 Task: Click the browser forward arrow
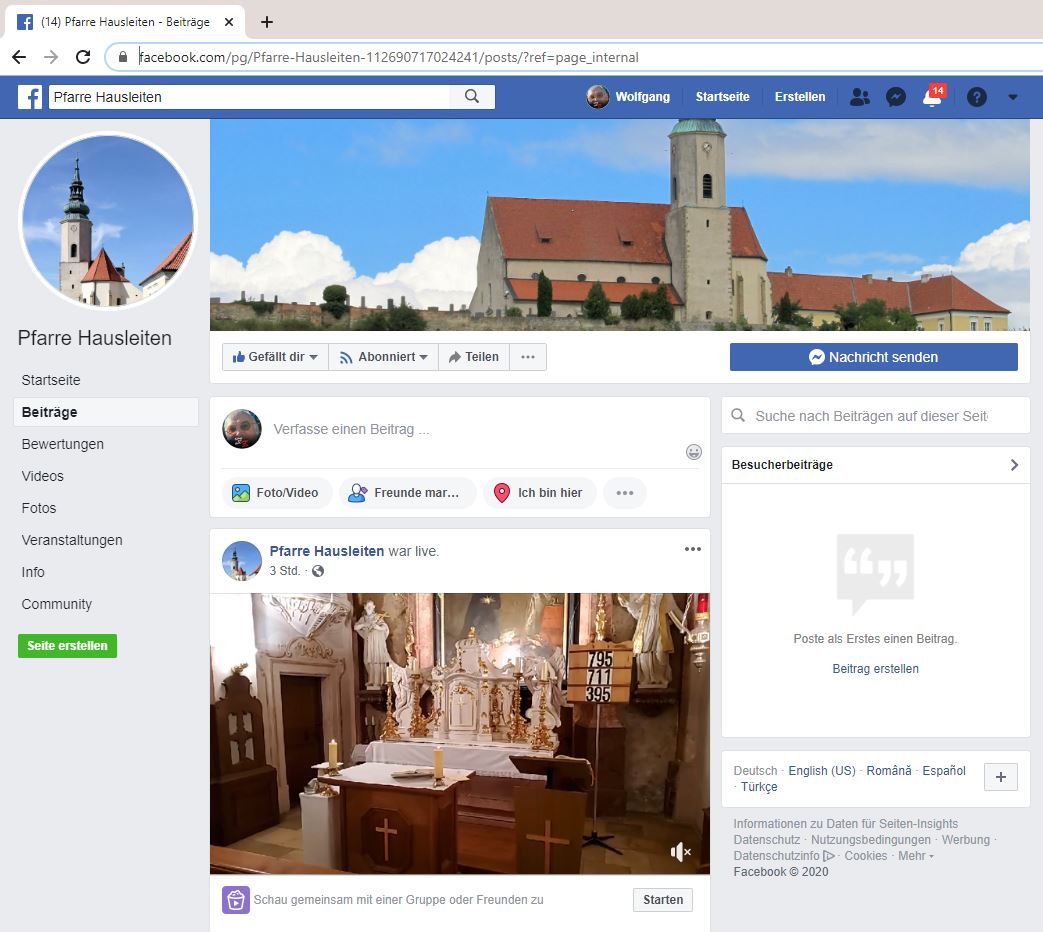[x=51, y=57]
